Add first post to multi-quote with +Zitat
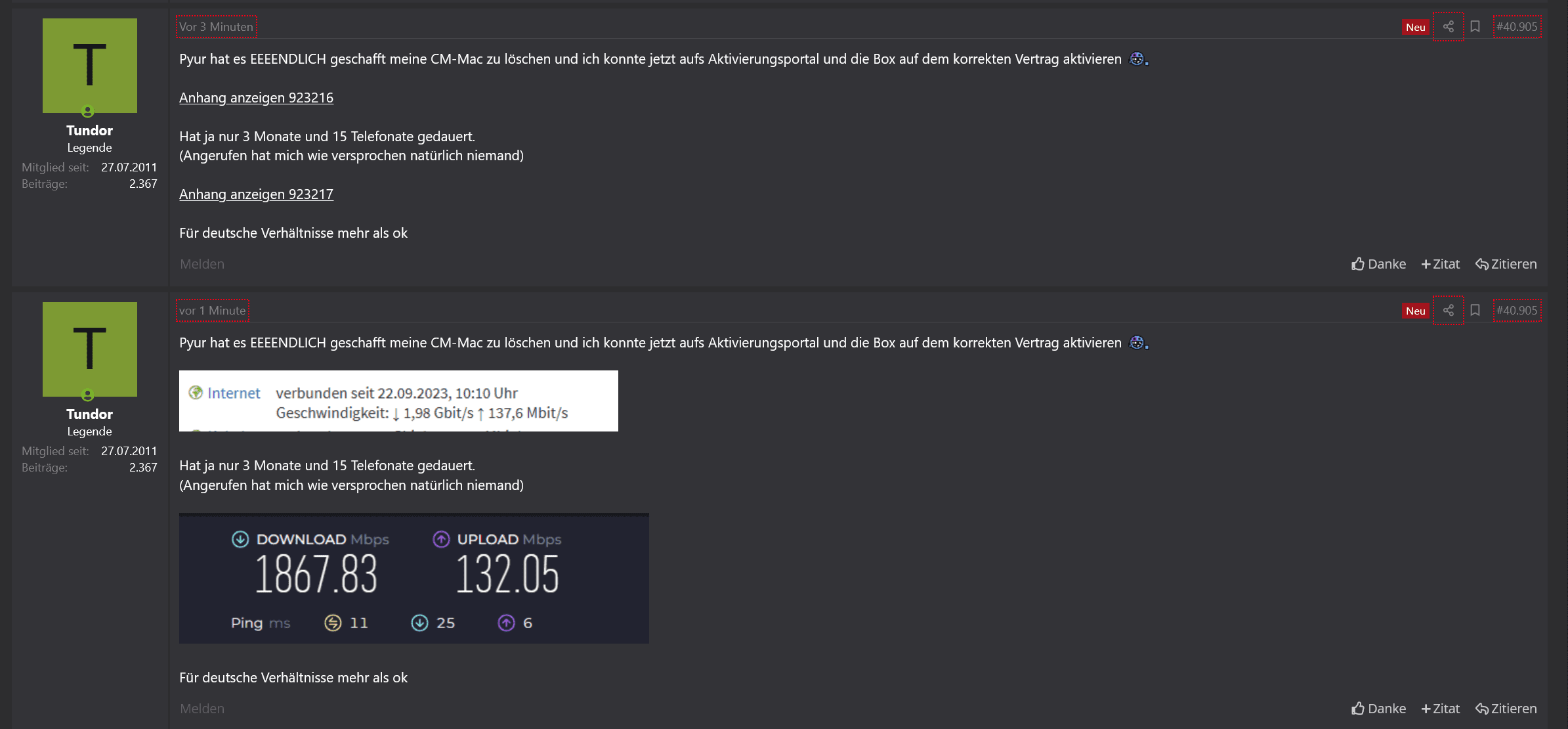This screenshot has height=729, width=1568. pos(1441,264)
